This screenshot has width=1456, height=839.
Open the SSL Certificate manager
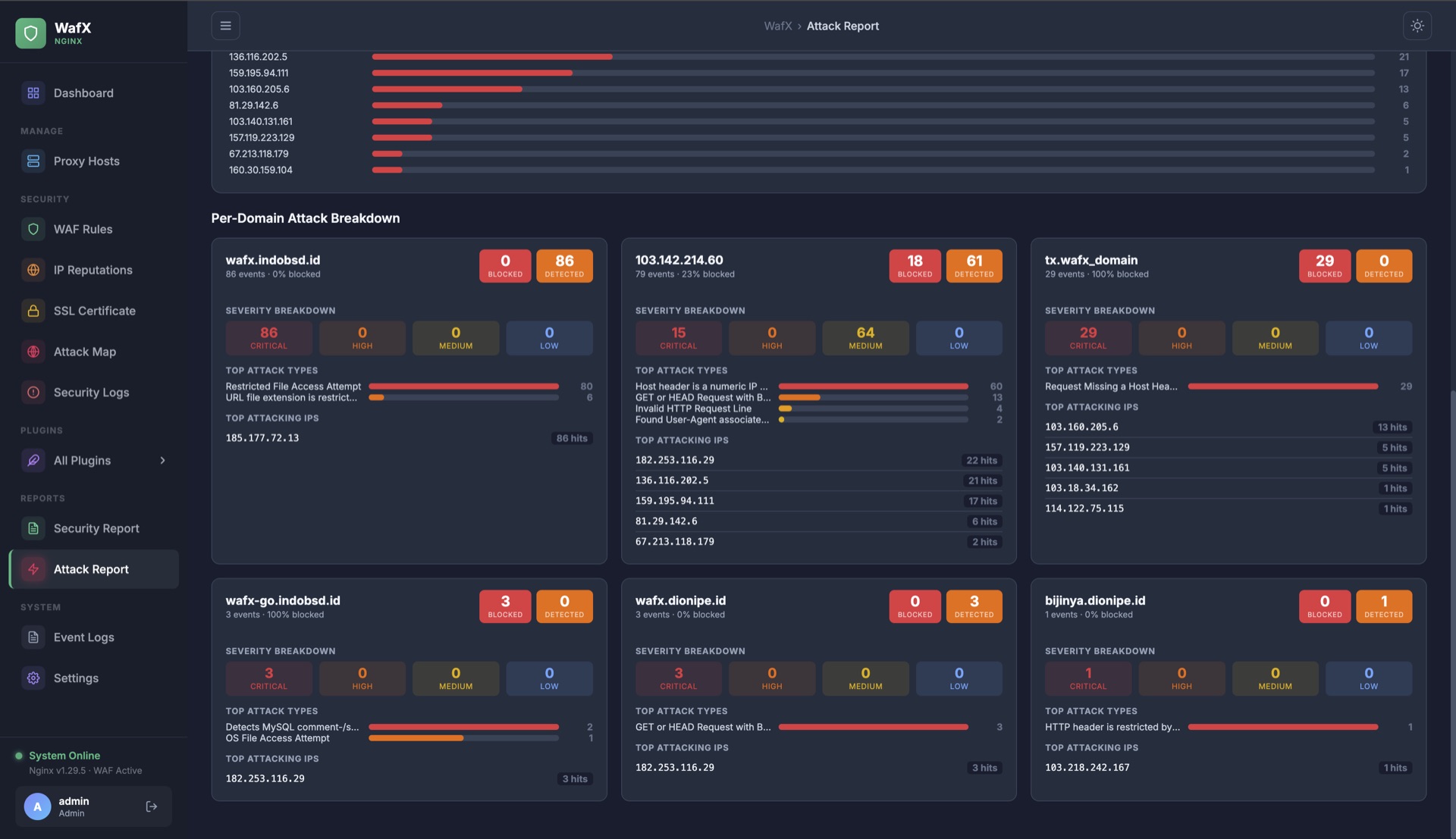coord(94,311)
